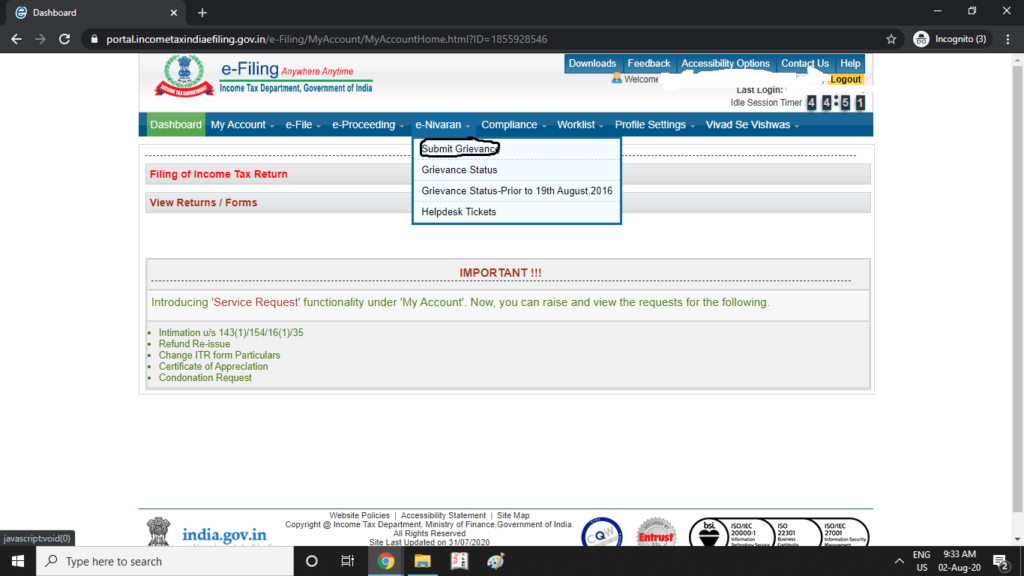1024x576 pixels.
Task: Click the Windows search box
Action: (165, 561)
